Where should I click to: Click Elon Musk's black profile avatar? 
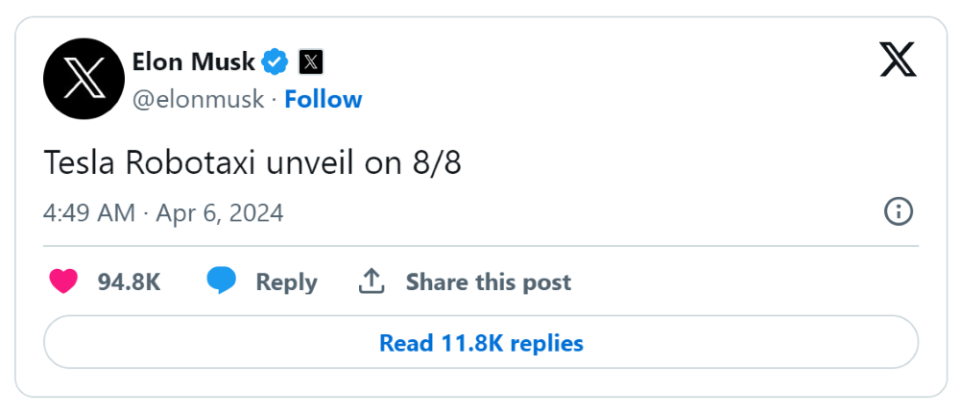click(x=81, y=81)
